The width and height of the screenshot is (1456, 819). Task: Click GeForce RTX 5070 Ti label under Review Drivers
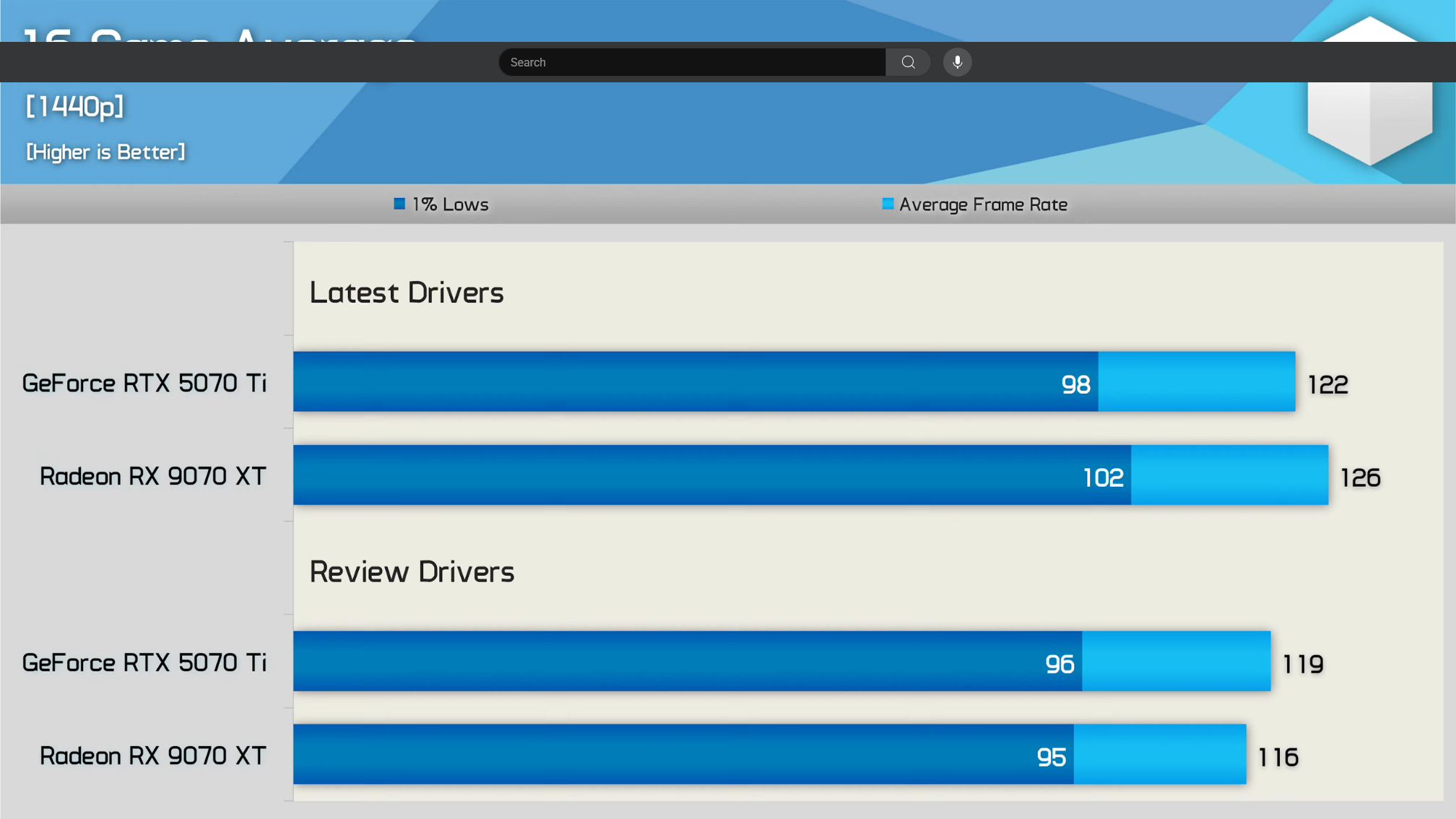point(144,662)
